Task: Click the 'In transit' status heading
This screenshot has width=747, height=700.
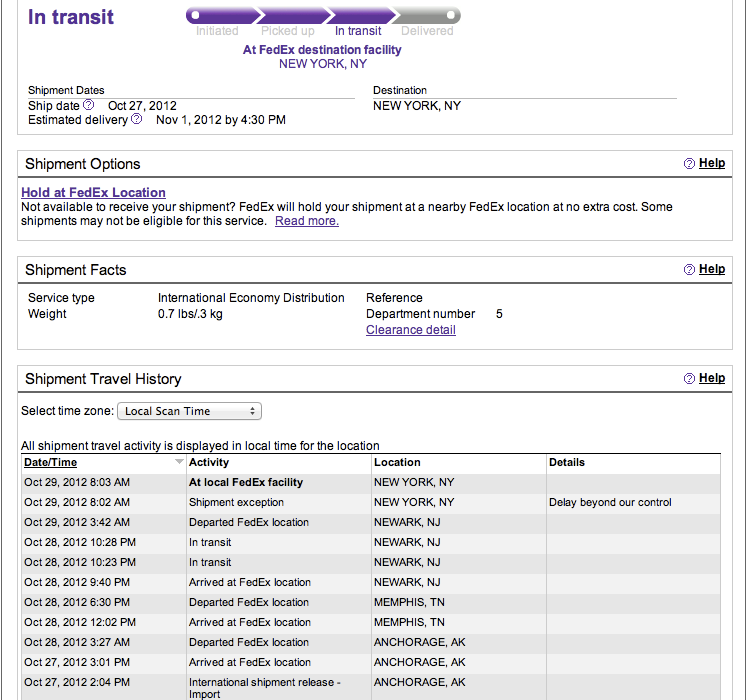Action: [71, 17]
